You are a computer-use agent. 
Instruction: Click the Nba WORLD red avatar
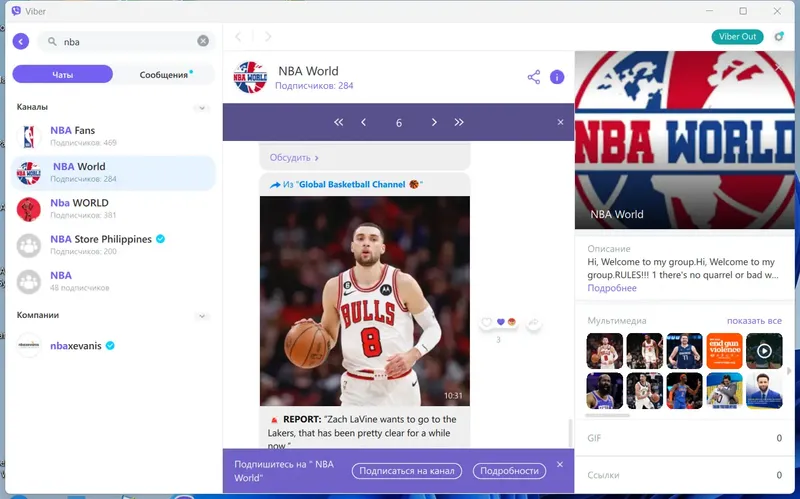(29, 209)
